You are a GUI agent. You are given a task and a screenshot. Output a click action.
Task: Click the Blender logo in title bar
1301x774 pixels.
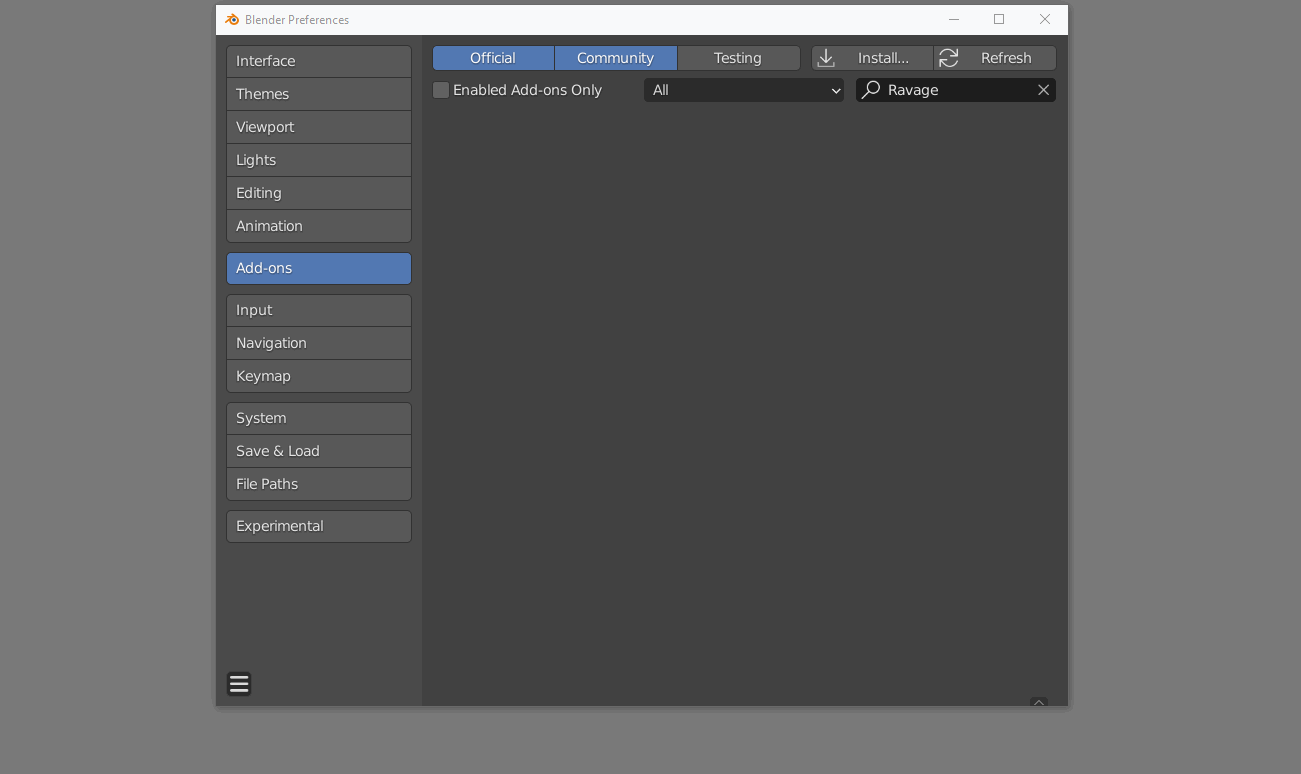(232, 20)
